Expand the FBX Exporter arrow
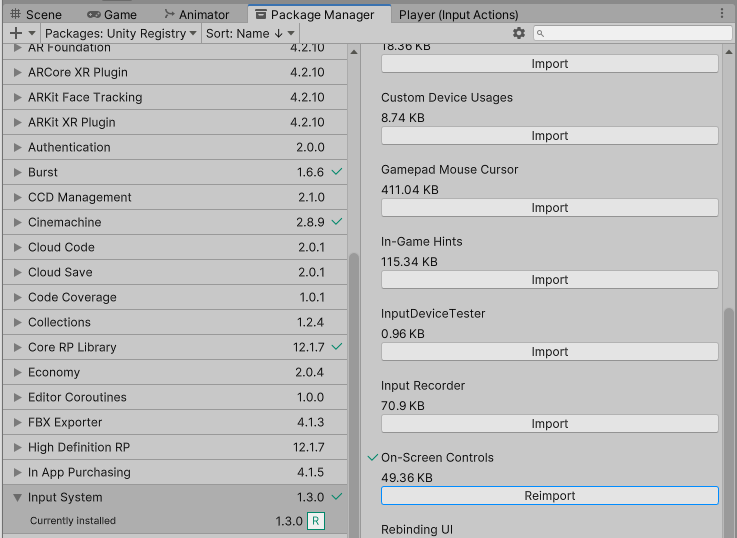This screenshot has width=737, height=538. pos(17,422)
